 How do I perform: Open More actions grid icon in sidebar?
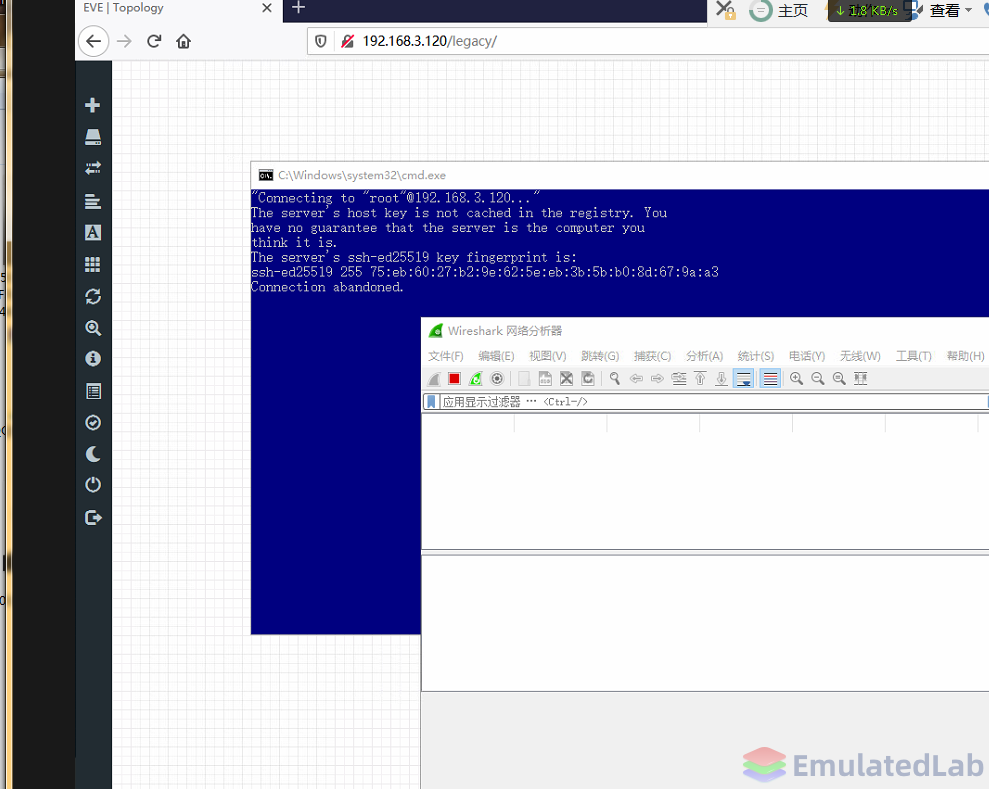click(93, 264)
